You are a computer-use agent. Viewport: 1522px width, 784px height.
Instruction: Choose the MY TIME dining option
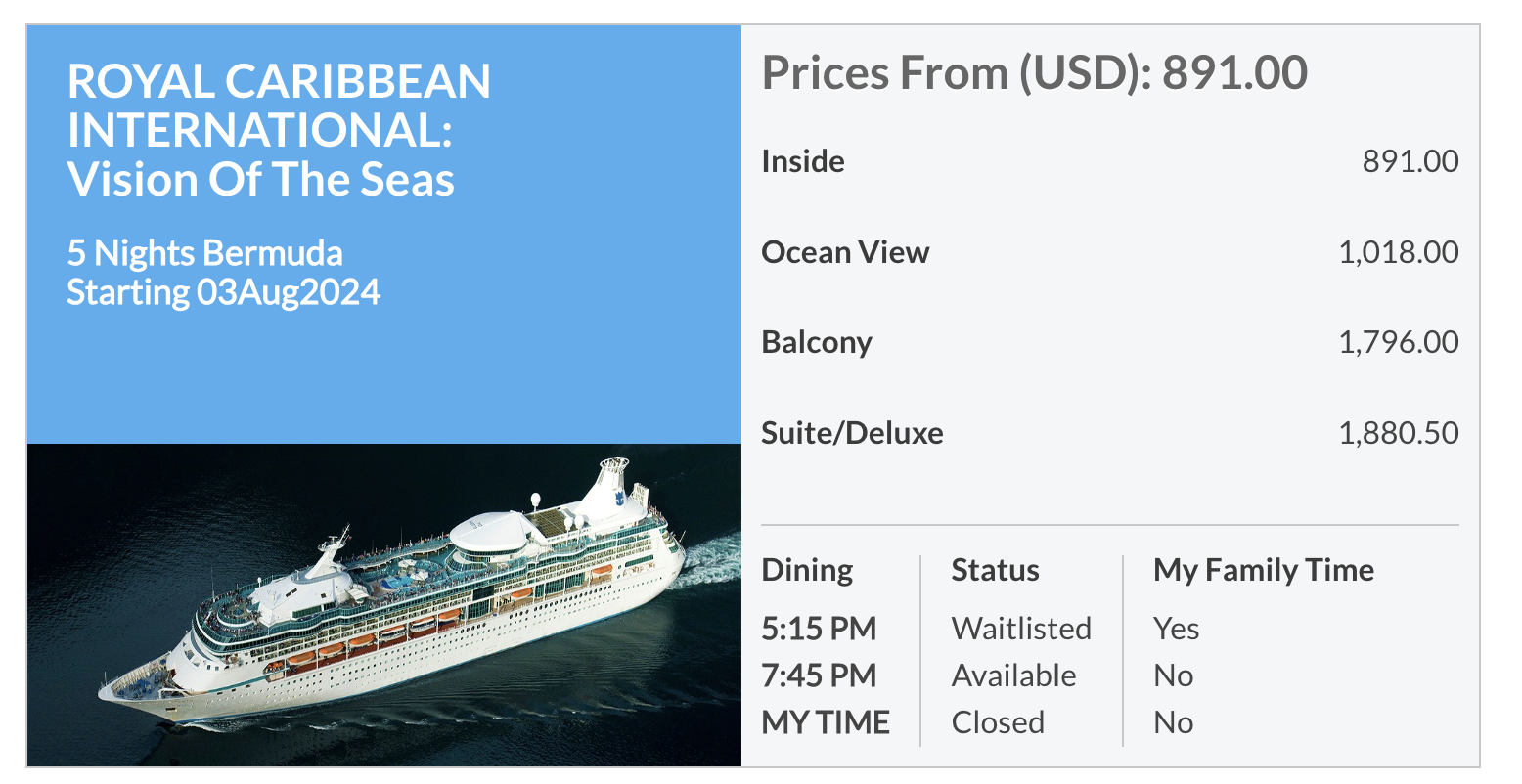(826, 722)
